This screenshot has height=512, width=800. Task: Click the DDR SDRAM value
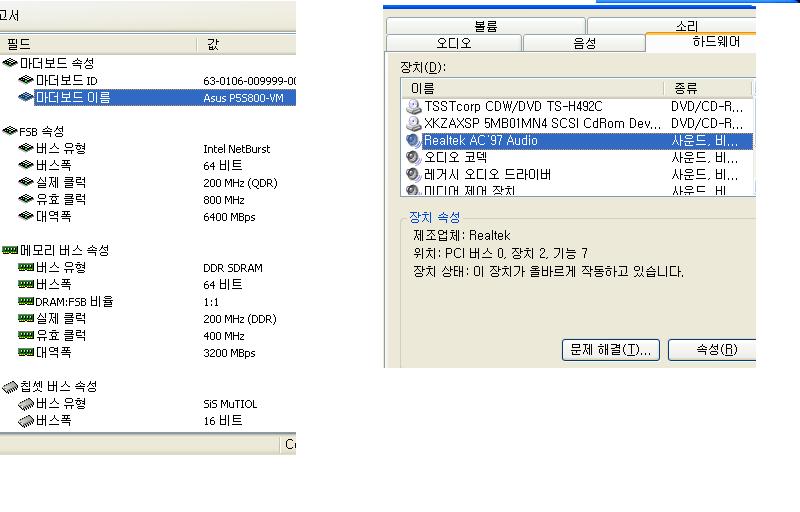233,268
